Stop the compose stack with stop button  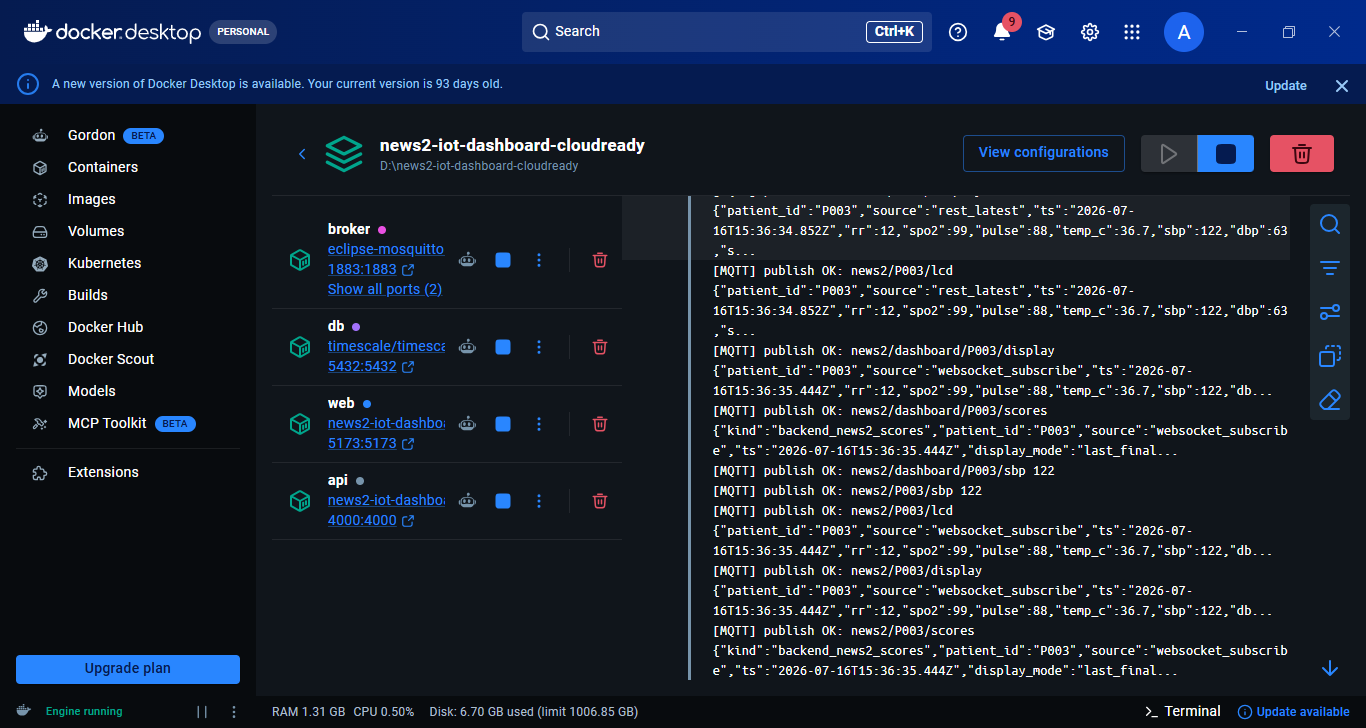(x=1226, y=154)
